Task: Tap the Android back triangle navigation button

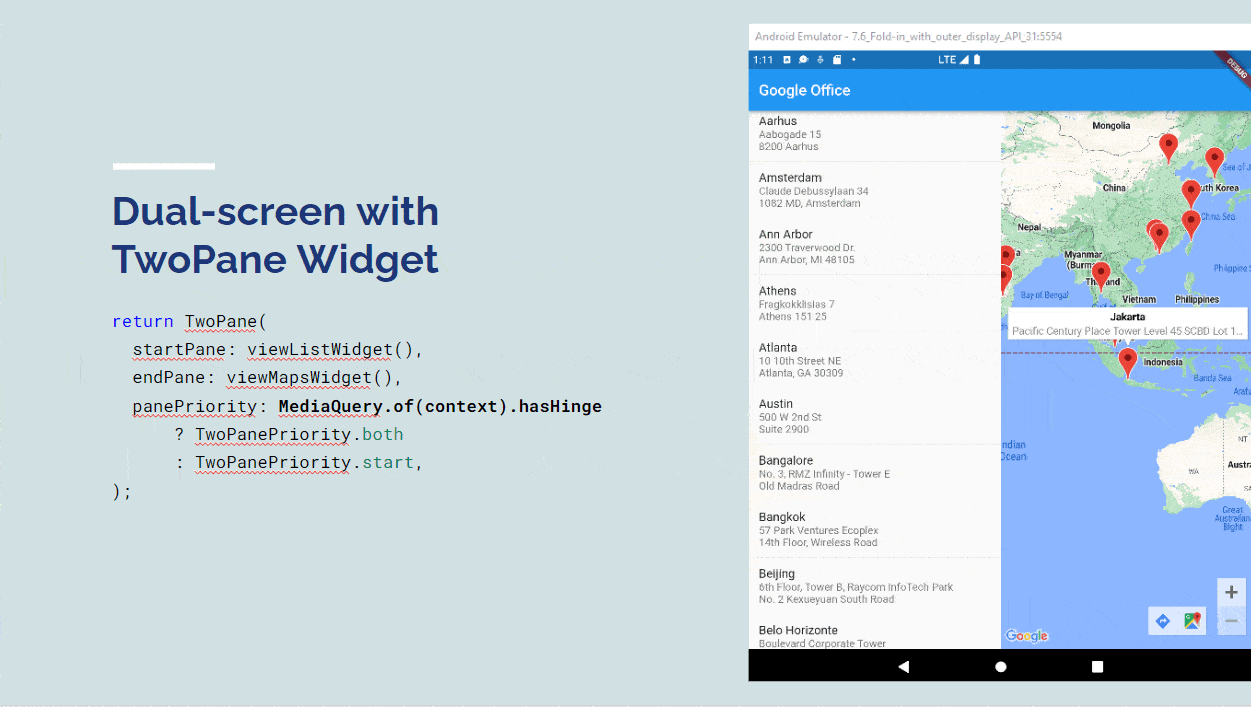Action: coord(904,666)
